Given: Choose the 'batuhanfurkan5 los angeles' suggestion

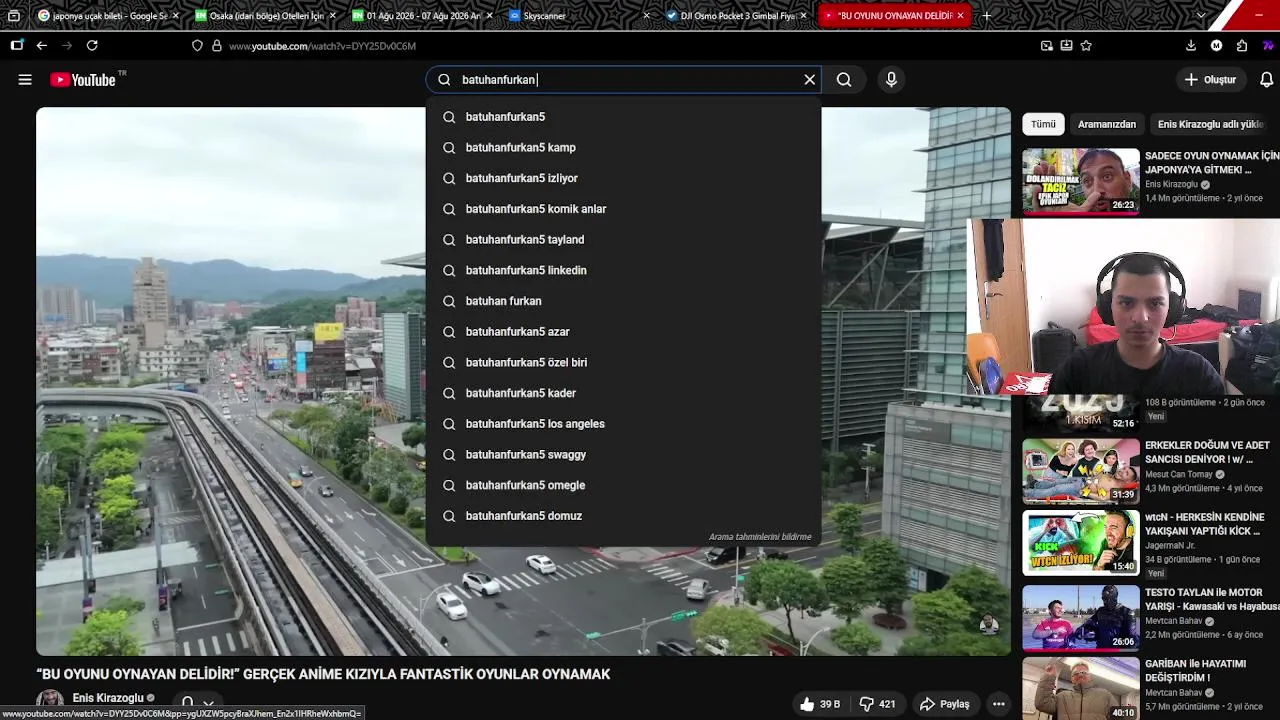Looking at the screenshot, I should click(624, 424).
